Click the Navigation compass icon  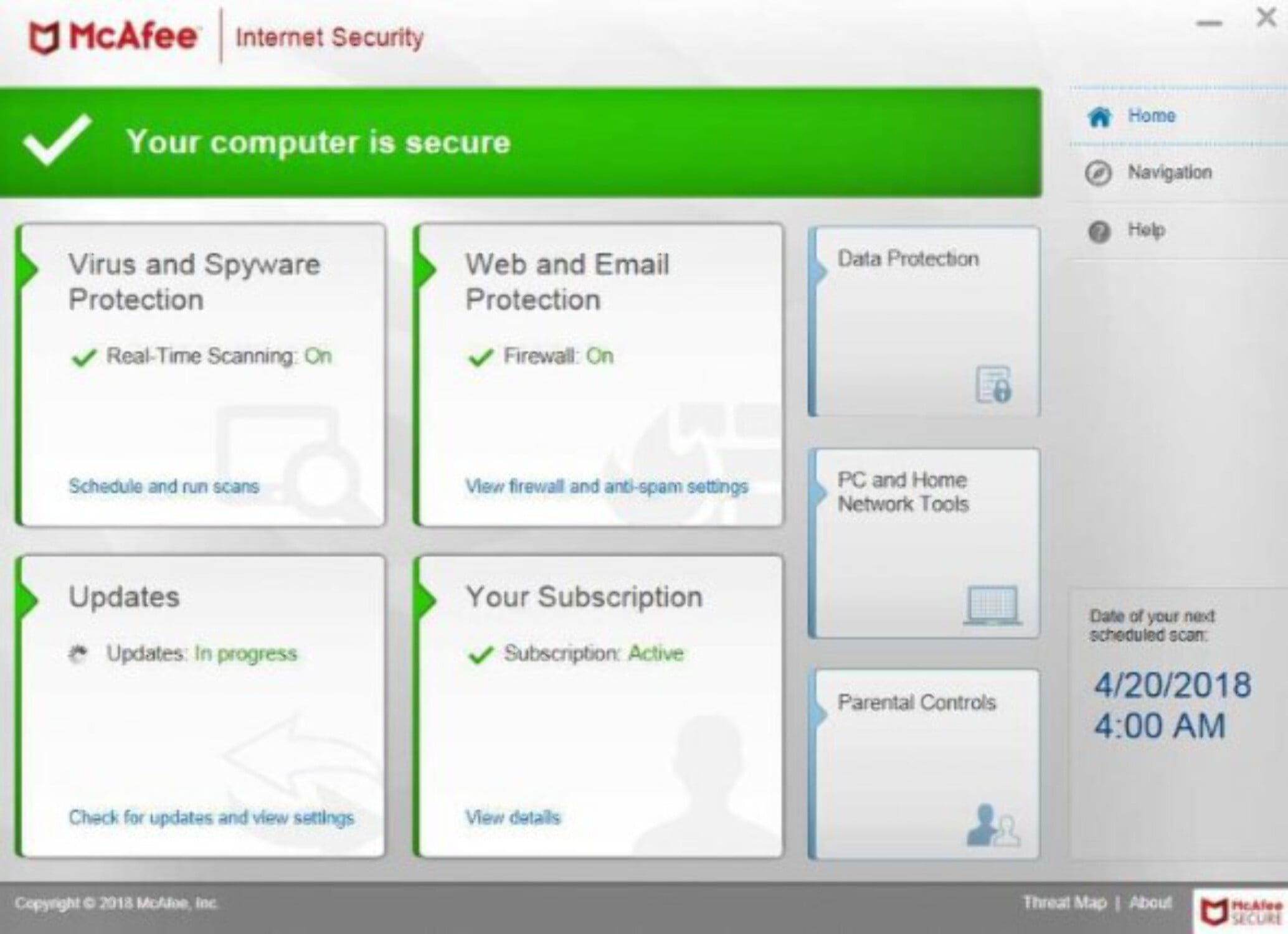point(1098,173)
